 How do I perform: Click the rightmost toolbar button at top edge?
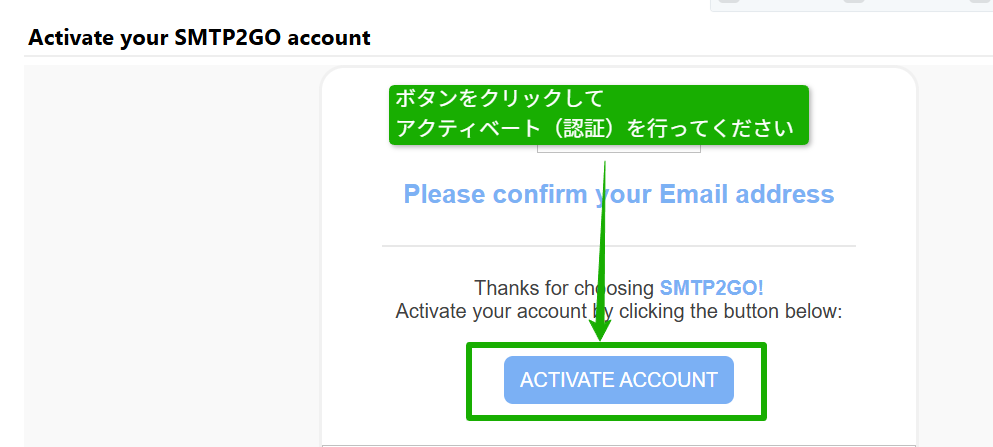tap(978, 2)
